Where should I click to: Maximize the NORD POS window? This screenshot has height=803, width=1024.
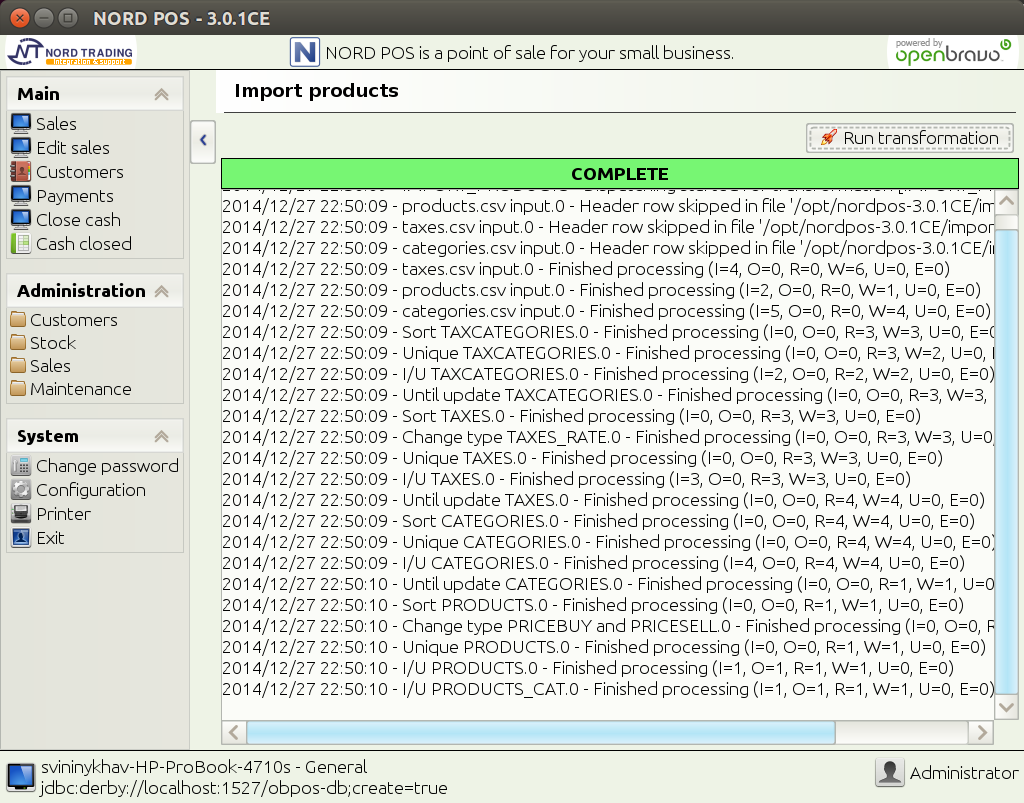click(x=68, y=18)
